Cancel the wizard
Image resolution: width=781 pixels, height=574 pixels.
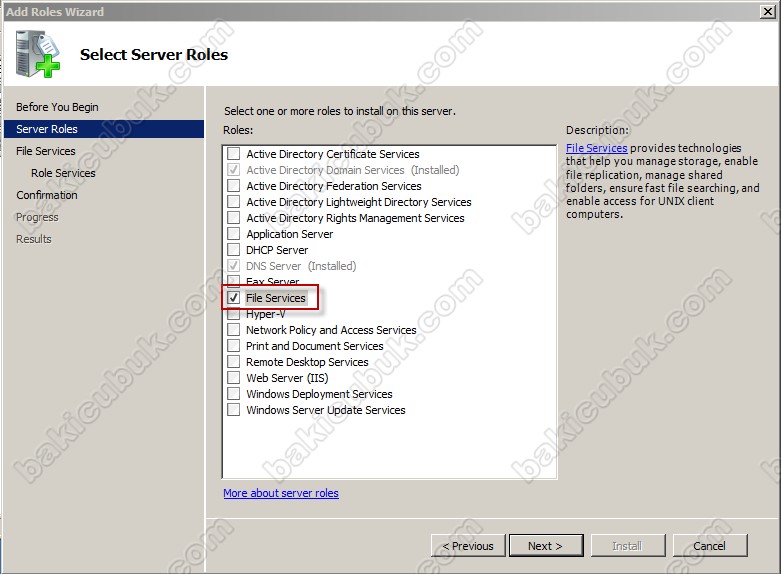[710, 546]
